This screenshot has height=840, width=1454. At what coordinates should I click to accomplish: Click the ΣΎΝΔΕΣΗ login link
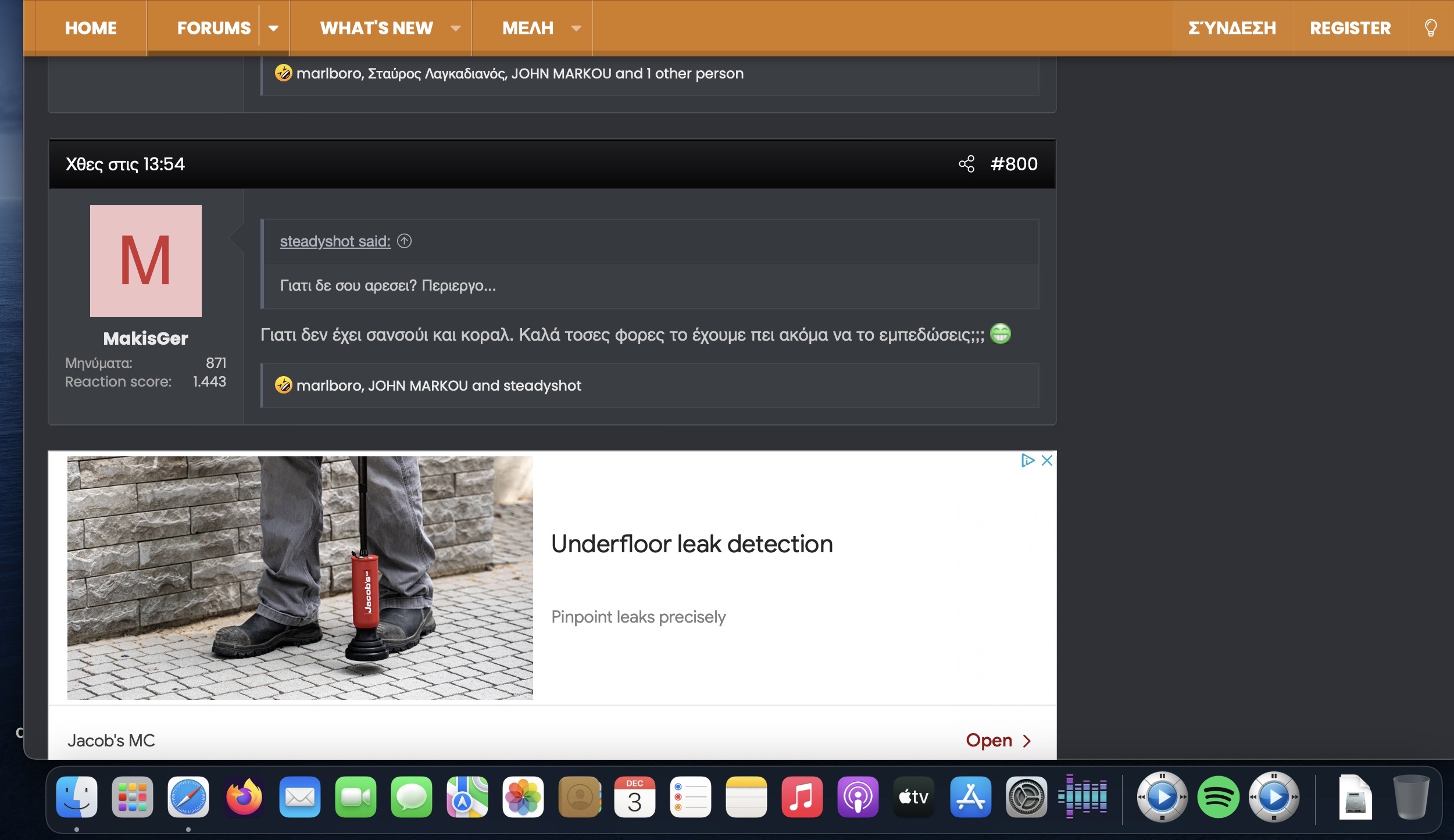[x=1232, y=28]
